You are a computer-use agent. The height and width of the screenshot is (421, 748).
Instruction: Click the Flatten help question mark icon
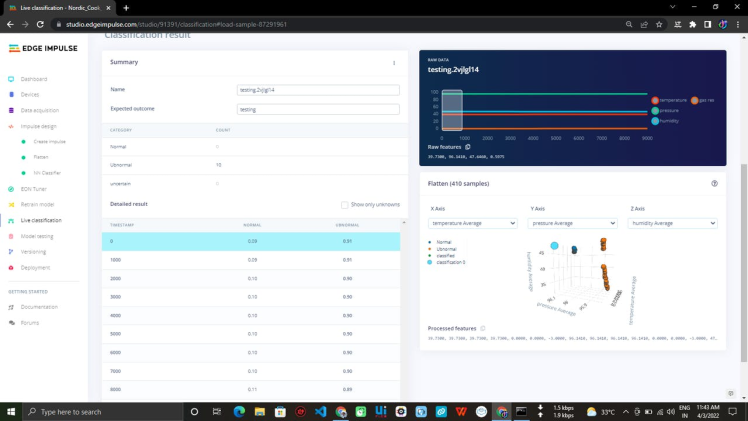click(x=714, y=184)
